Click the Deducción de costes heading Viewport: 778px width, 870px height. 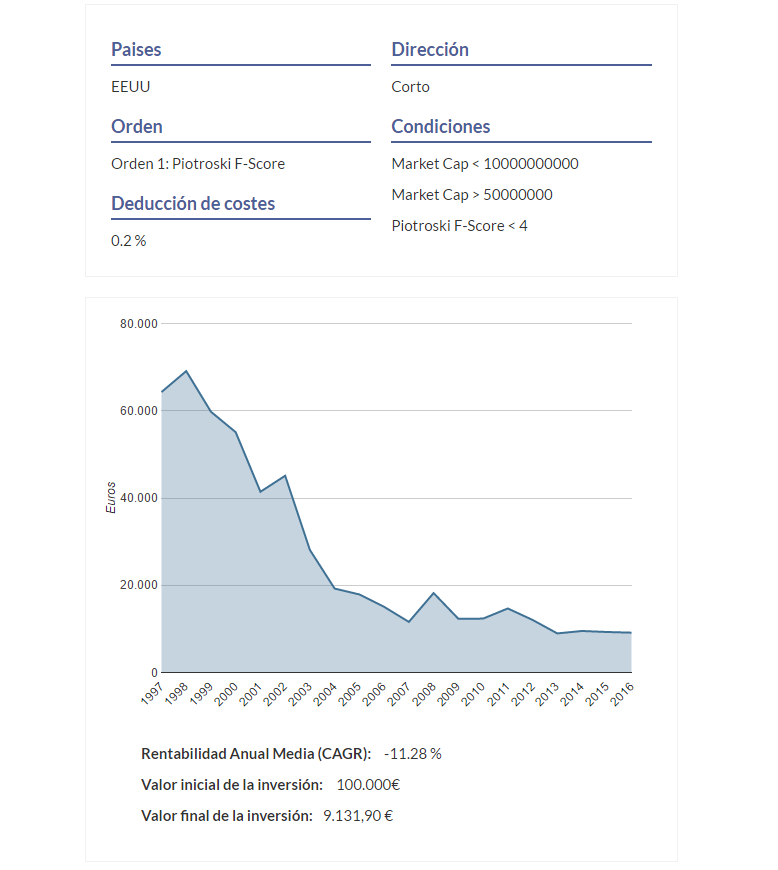(193, 204)
